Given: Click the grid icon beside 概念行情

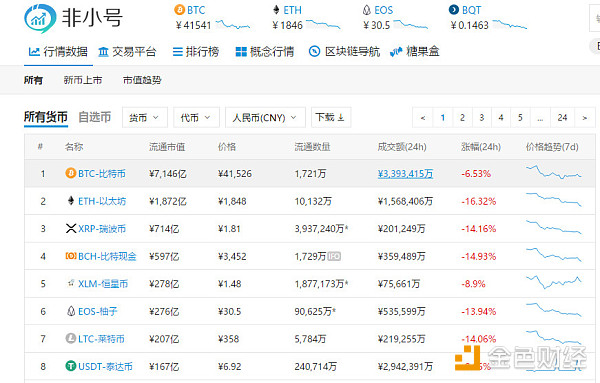Looking at the screenshot, I should click(x=241, y=52).
